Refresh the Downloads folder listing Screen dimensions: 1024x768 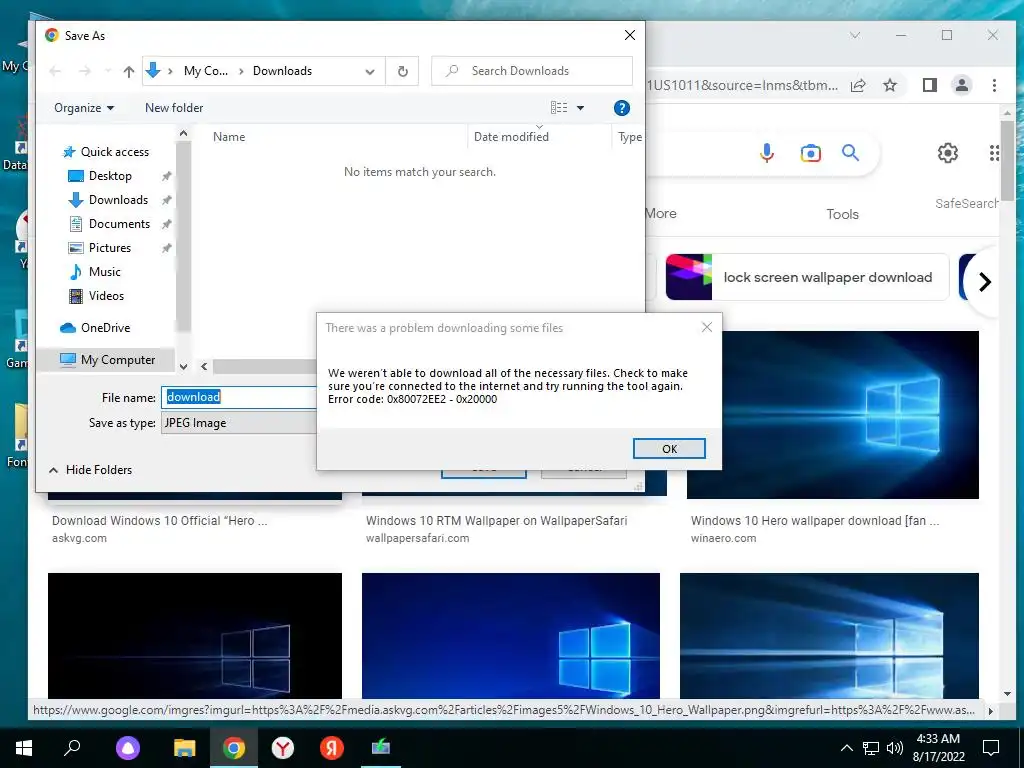tap(403, 71)
